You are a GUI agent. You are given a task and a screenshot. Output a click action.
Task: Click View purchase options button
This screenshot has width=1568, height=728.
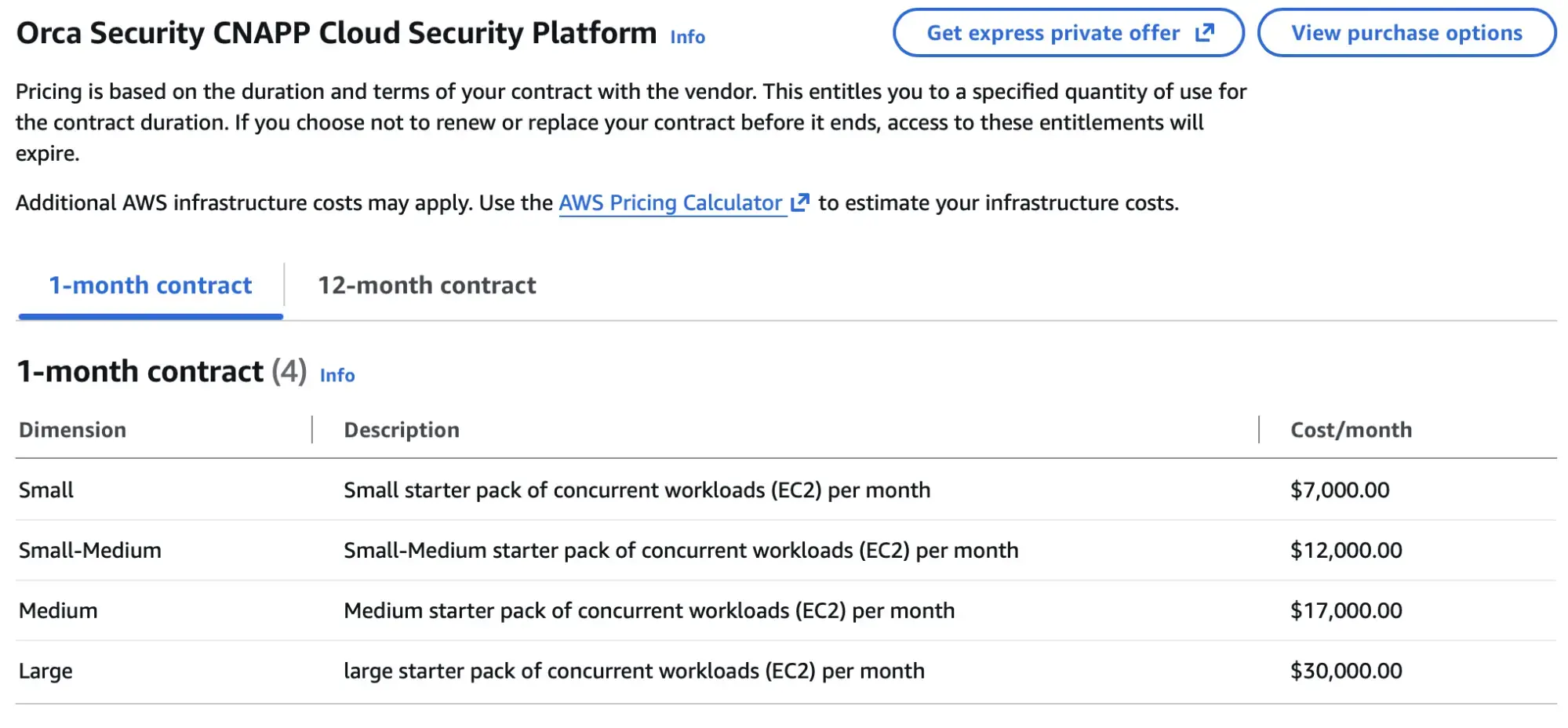click(x=1406, y=33)
